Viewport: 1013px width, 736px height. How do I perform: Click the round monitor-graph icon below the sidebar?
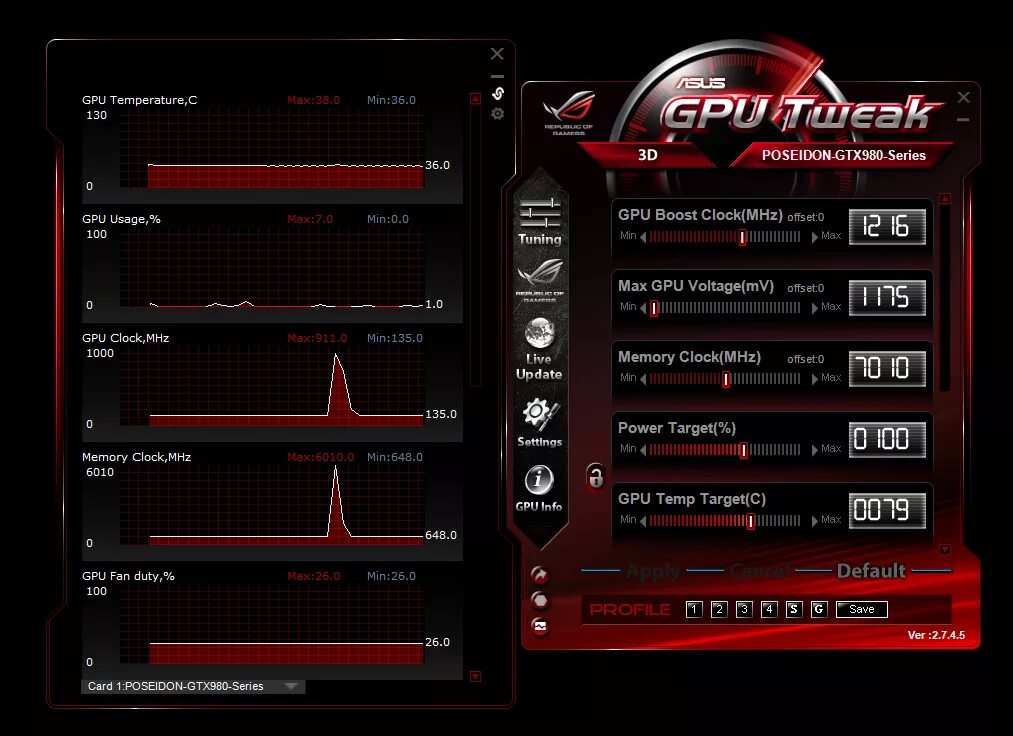(x=539, y=626)
